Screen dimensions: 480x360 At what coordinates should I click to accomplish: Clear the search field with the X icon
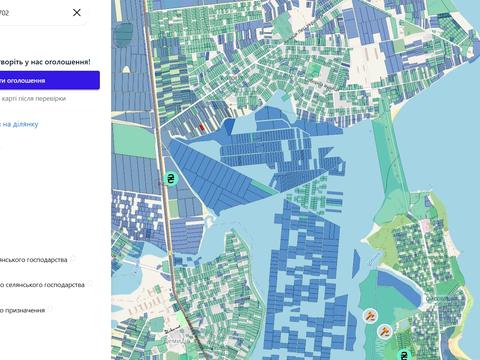77,13
